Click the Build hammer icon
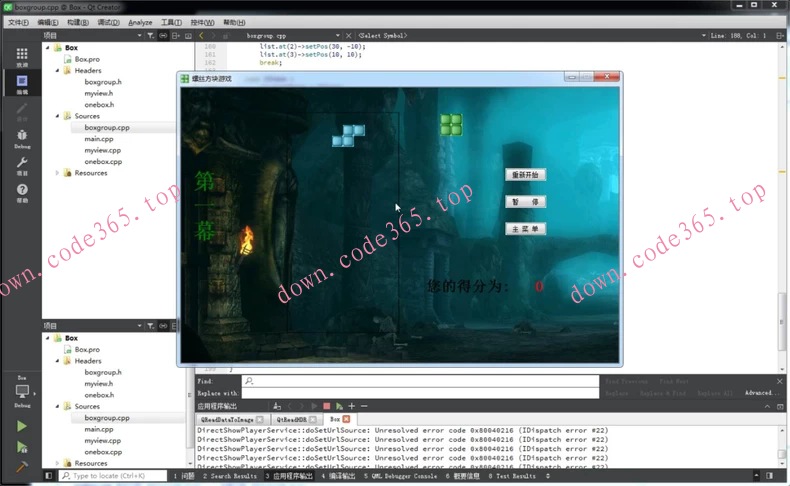790x486 pixels. 22,467
